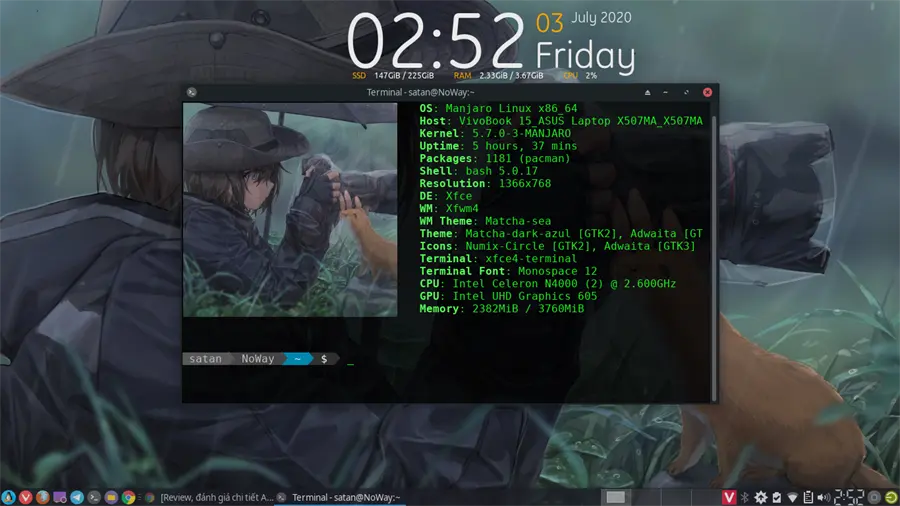Click the large 02:52 desktop clock

436,41
